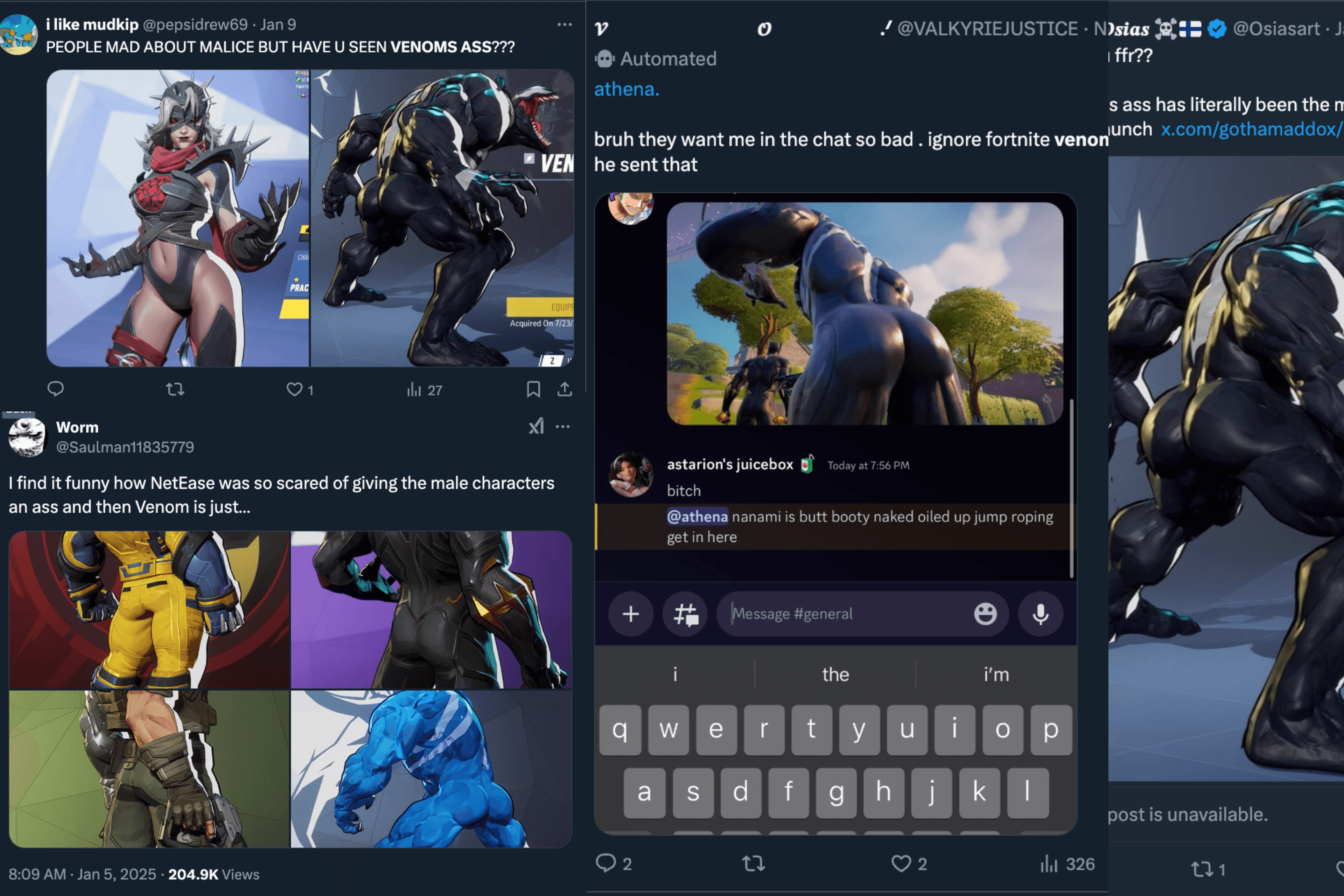The width and height of the screenshot is (1344, 896).
Task: Click the @athena mention in Discord message
Action: click(x=697, y=517)
